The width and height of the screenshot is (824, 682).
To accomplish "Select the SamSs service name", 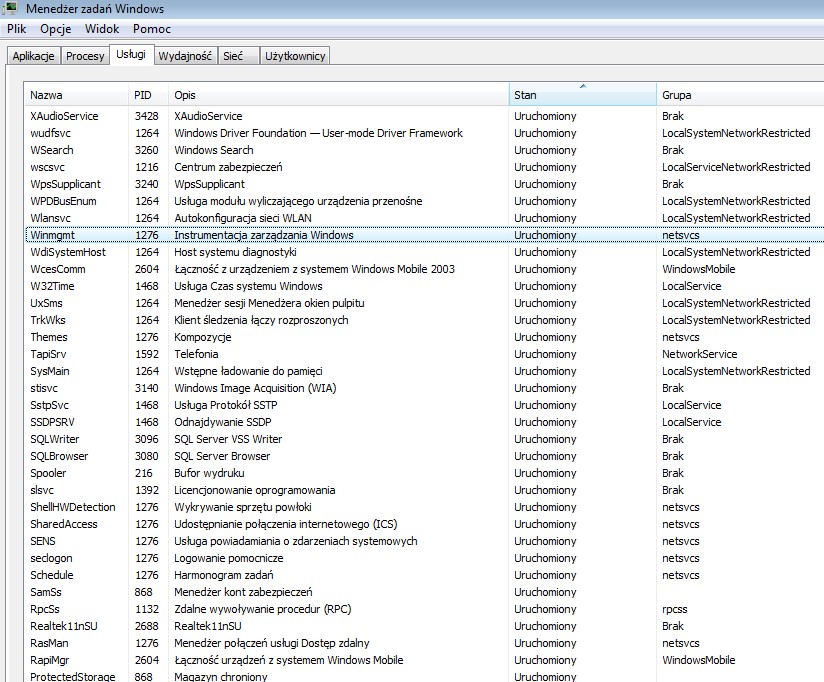I will tap(46, 592).
